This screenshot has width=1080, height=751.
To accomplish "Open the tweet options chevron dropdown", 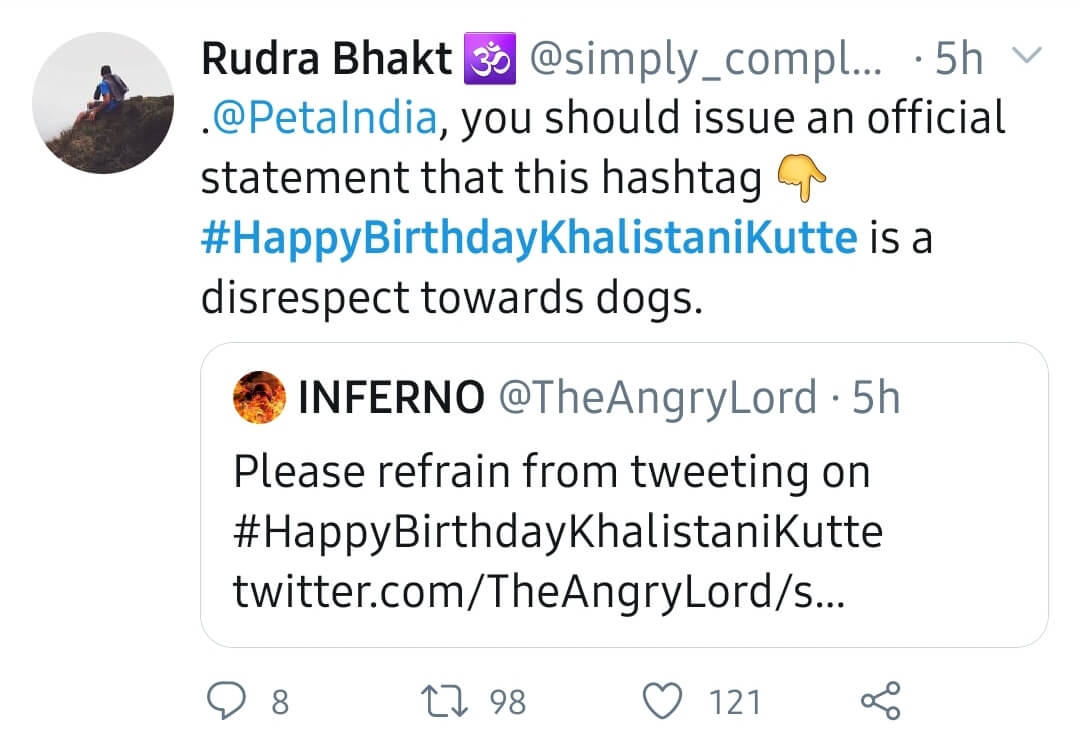I will coord(1027,58).
